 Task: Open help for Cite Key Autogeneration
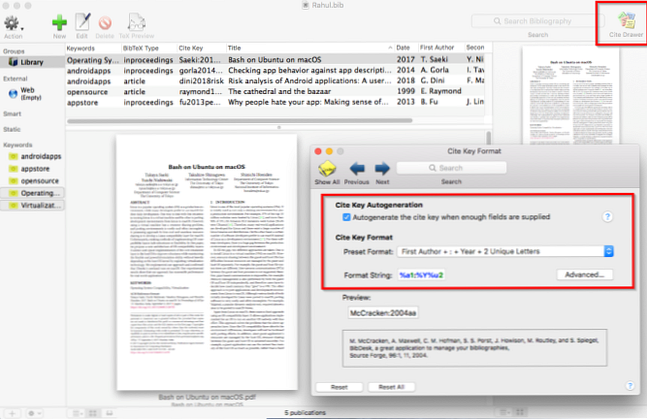[x=607, y=217]
